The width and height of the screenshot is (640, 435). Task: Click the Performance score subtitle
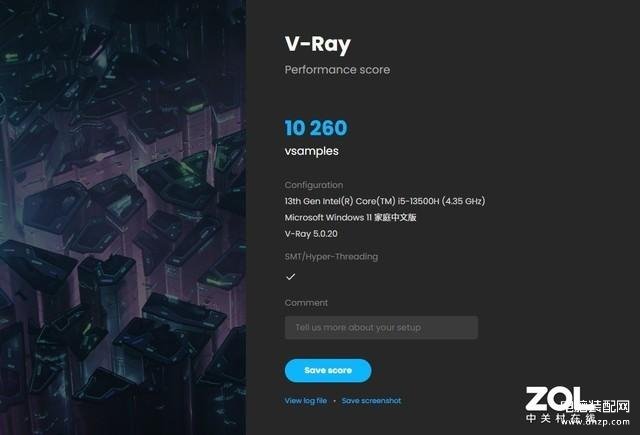pyautogui.click(x=337, y=70)
